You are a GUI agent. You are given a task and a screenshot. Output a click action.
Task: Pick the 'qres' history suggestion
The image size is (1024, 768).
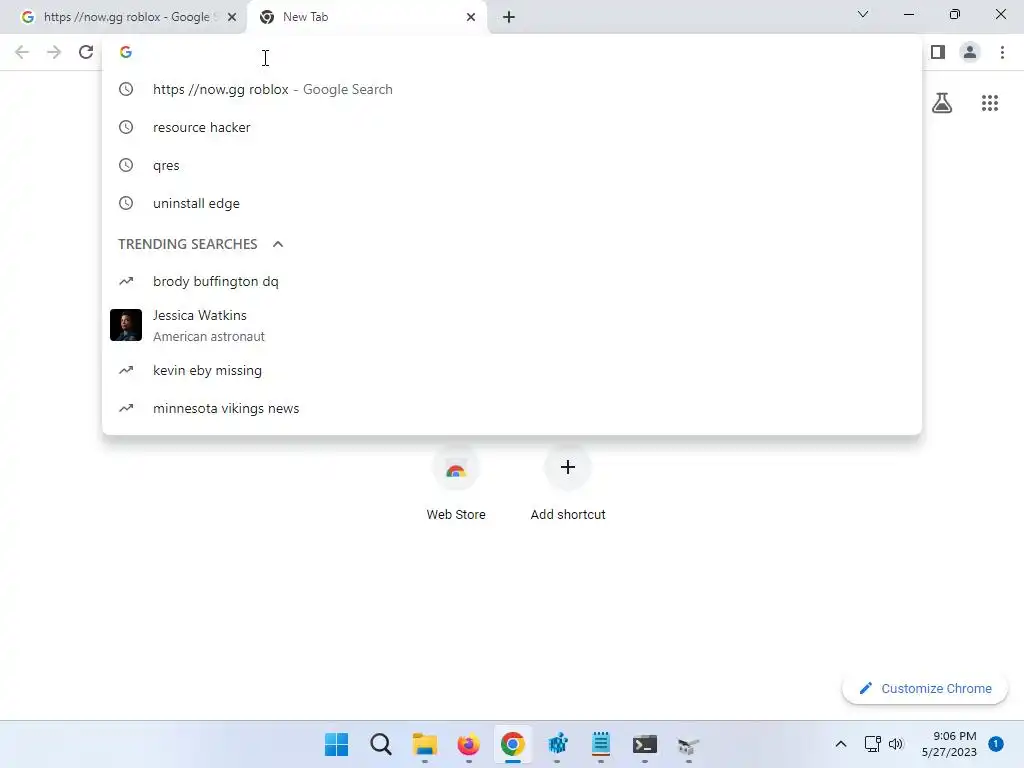512,165
